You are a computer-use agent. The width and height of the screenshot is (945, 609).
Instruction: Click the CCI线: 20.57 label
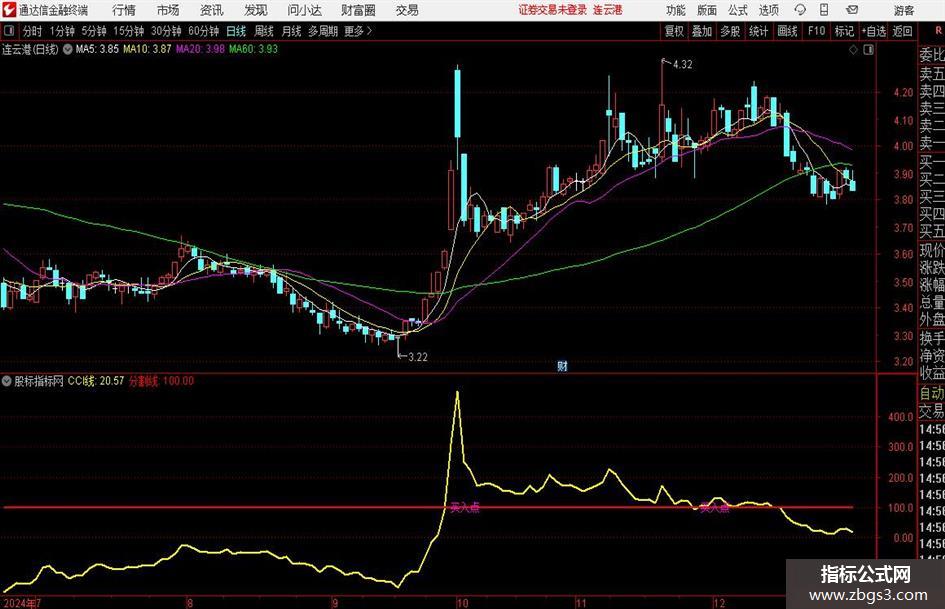(x=96, y=381)
